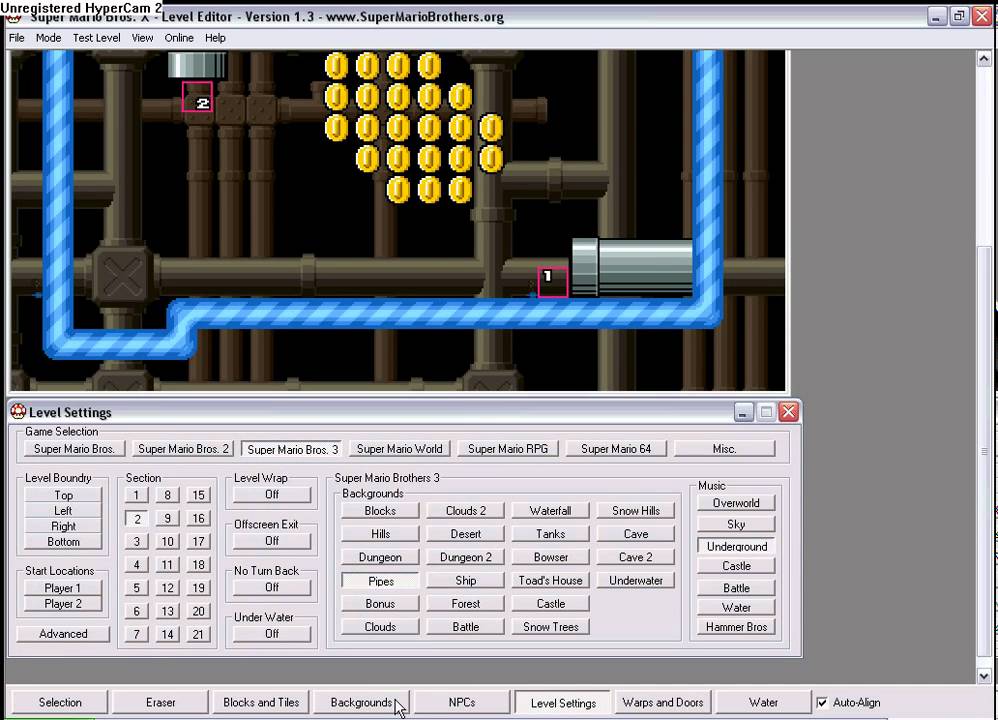Open Blocks and Tiles tab
Image resolution: width=998 pixels, height=720 pixels.
[261, 702]
